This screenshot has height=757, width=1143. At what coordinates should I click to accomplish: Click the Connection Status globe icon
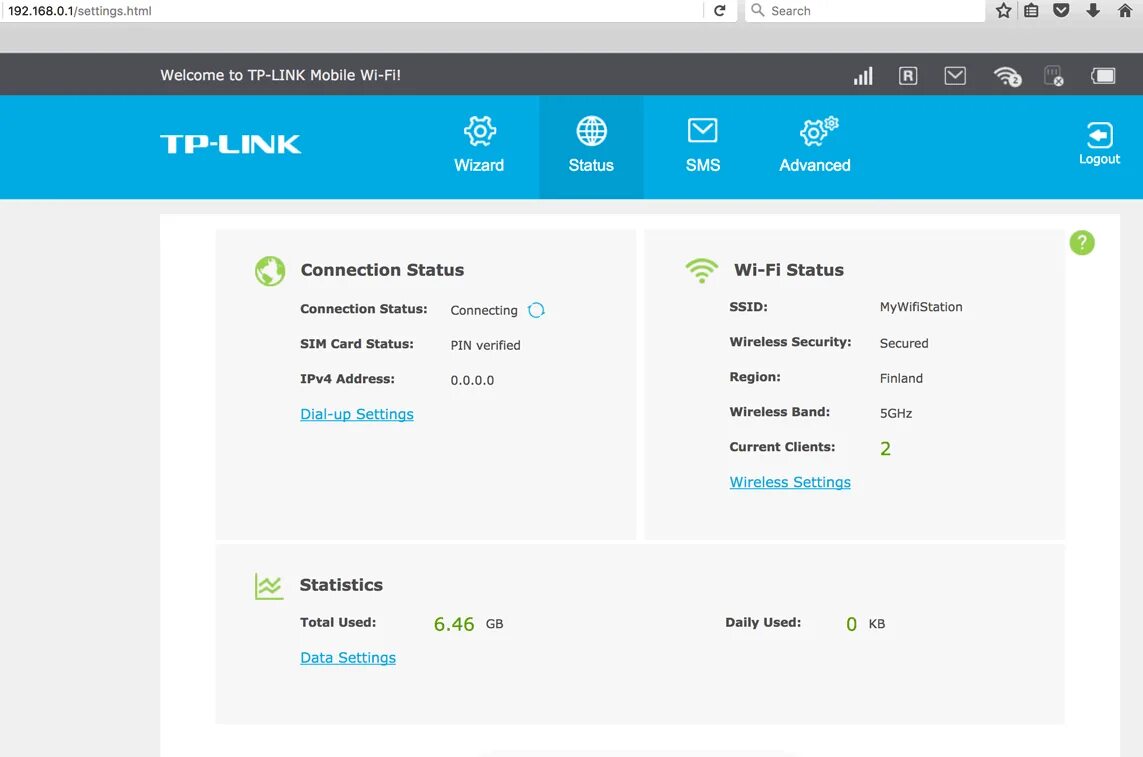click(x=270, y=271)
